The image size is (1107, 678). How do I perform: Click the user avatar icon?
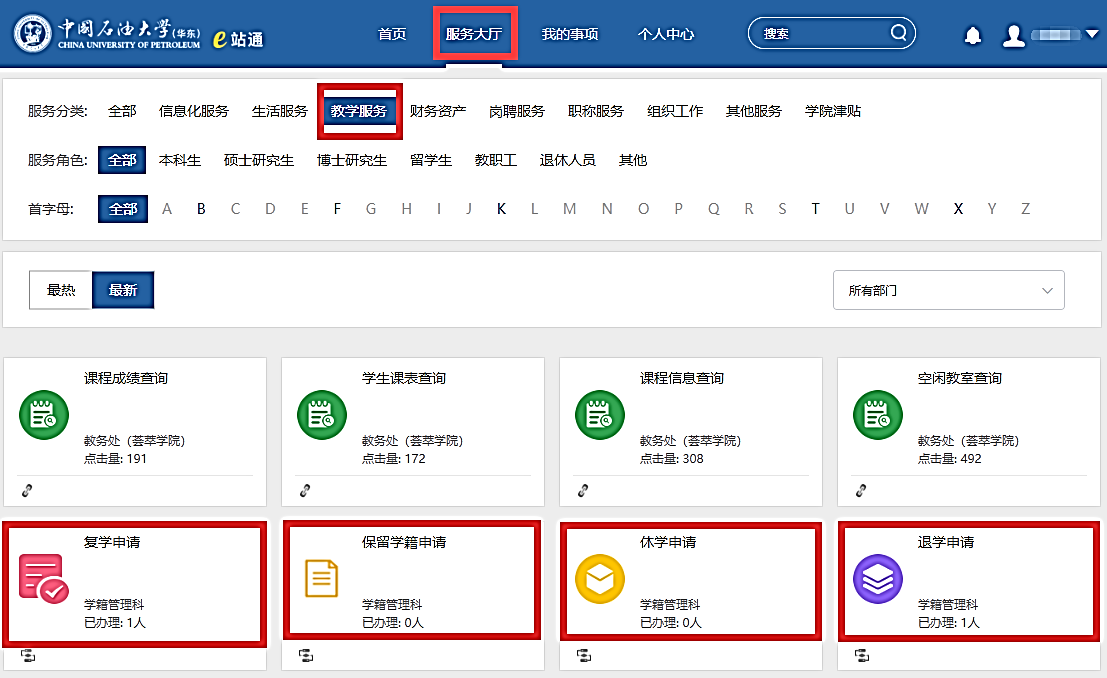tap(1014, 35)
